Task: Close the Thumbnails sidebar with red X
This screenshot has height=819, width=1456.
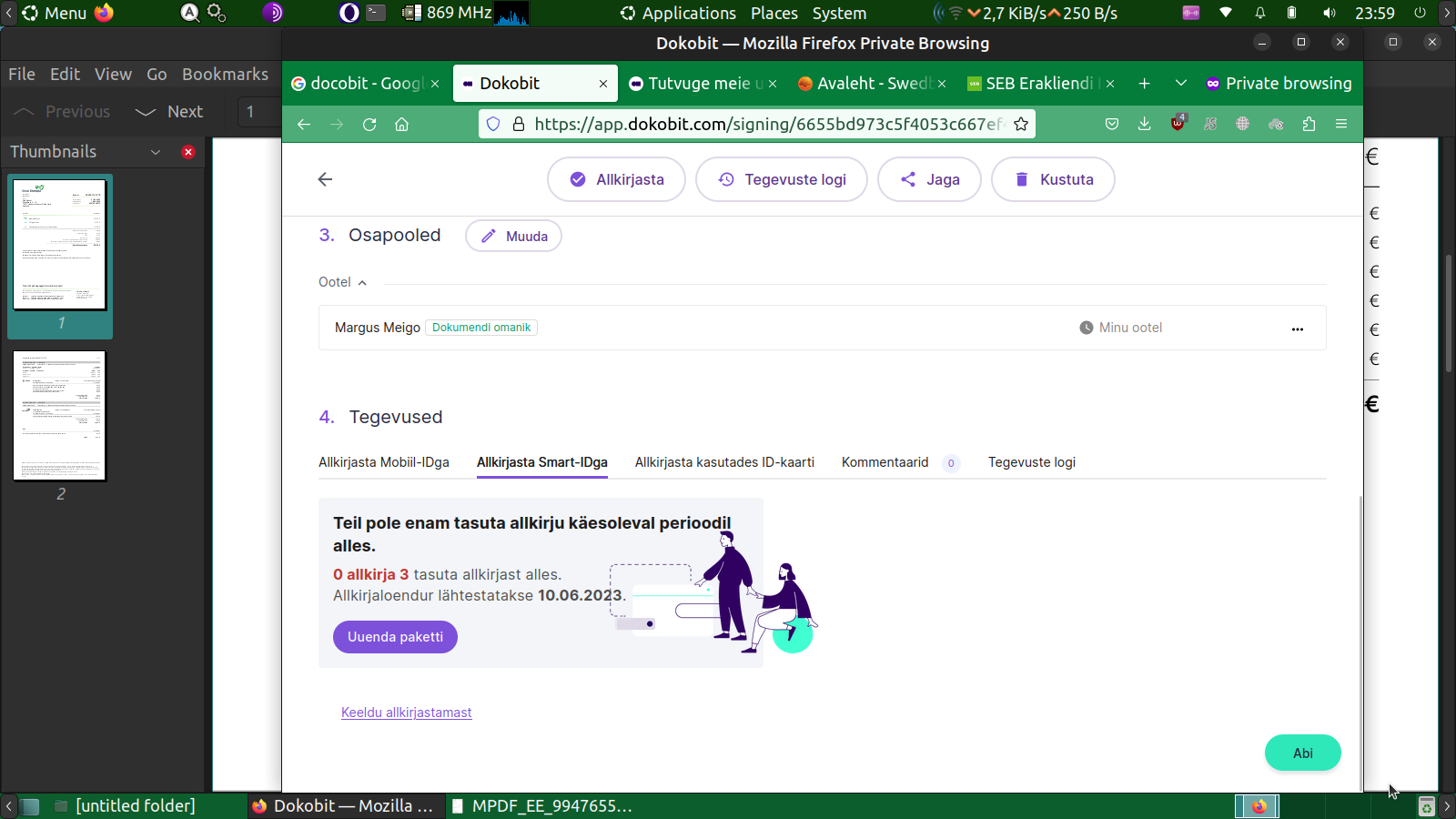Action: click(x=188, y=152)
